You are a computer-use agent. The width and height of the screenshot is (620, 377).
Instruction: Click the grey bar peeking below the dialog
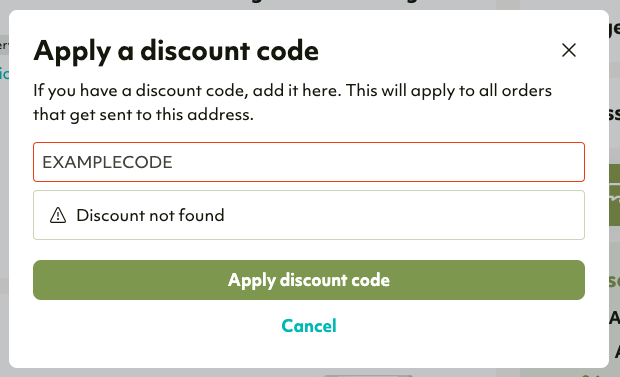click(x=368, y=375)
